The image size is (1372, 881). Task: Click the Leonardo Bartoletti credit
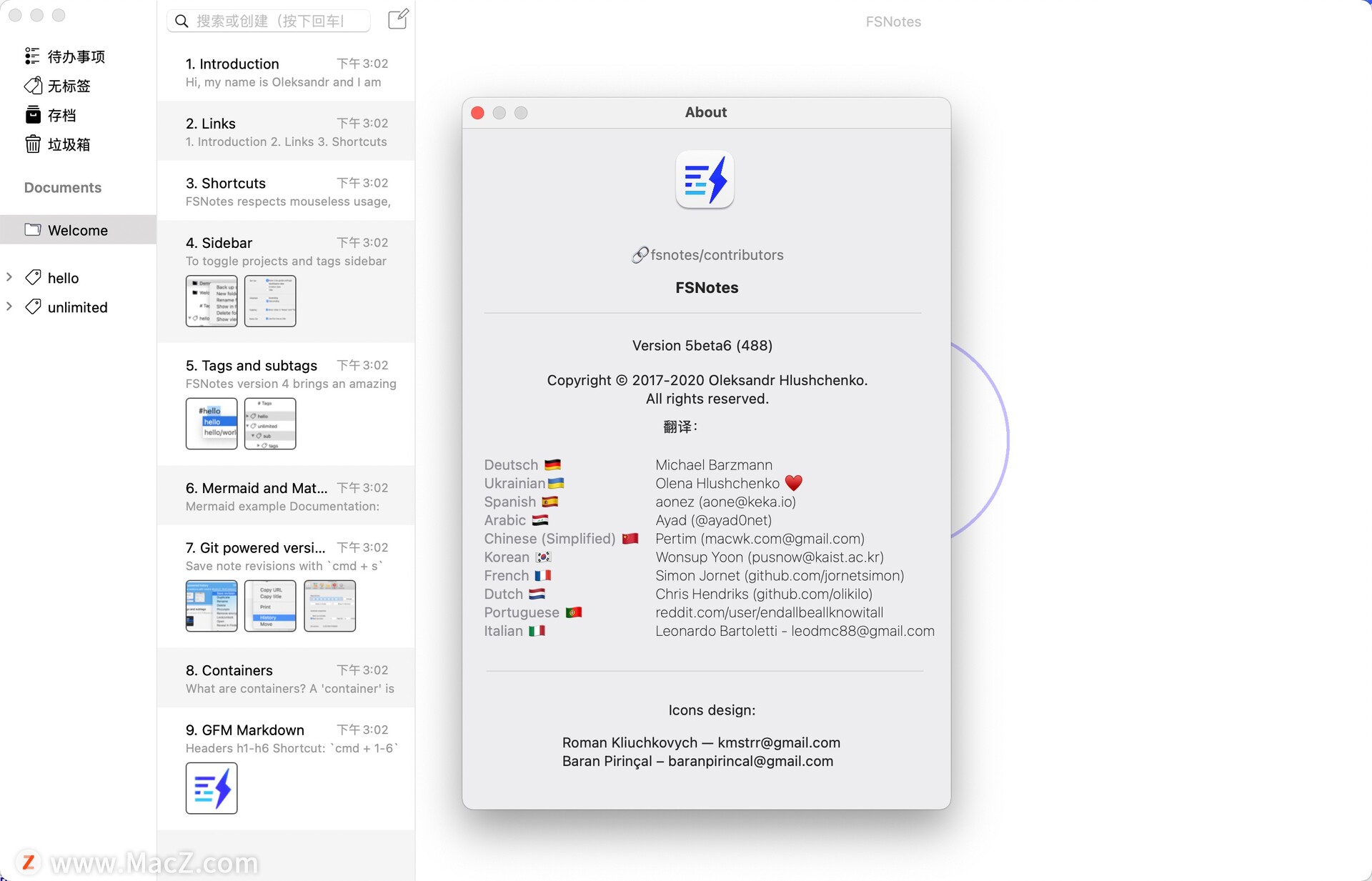(795, 630)
